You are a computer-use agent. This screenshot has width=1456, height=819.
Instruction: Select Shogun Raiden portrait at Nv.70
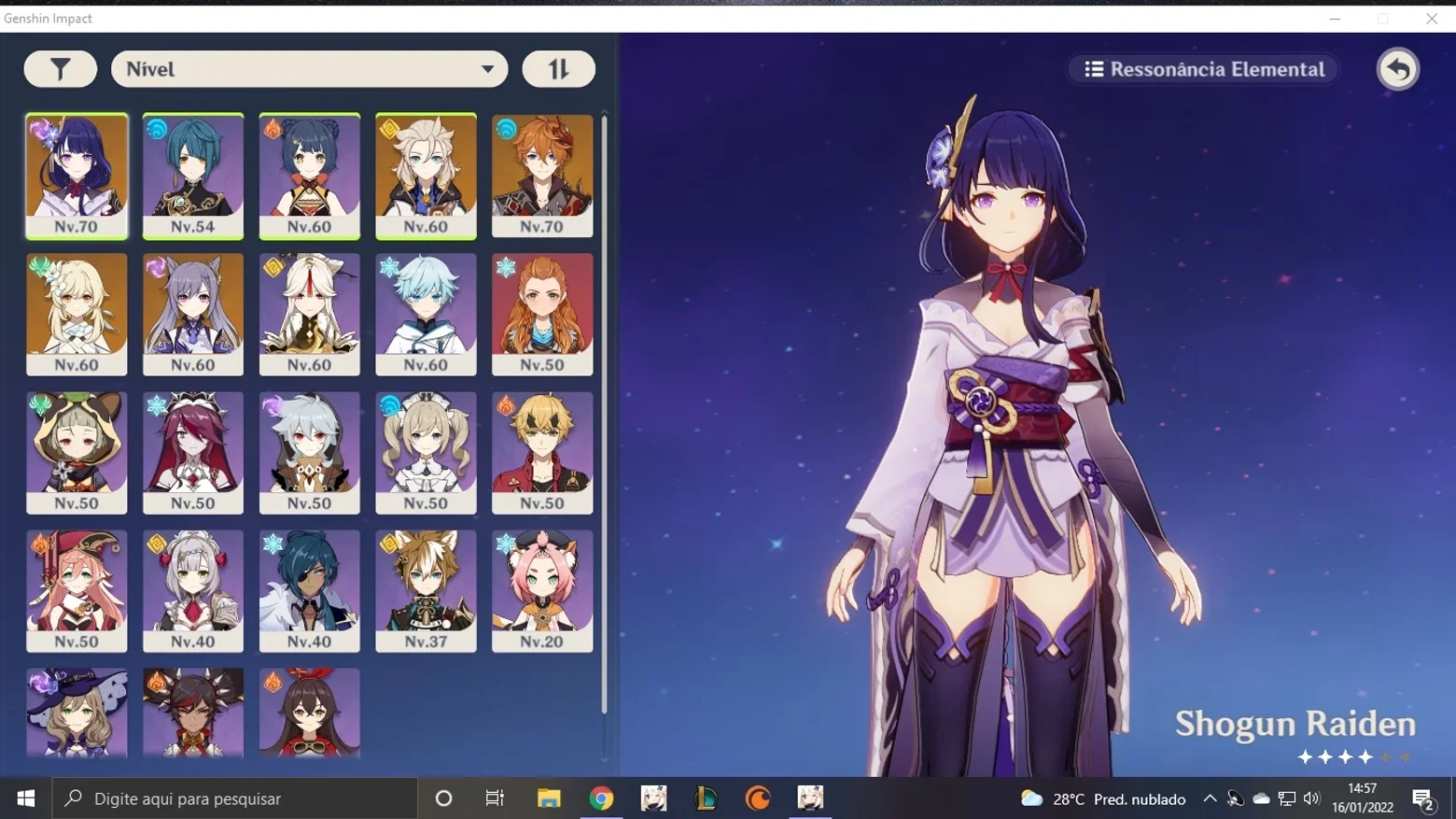click(77, 176)
